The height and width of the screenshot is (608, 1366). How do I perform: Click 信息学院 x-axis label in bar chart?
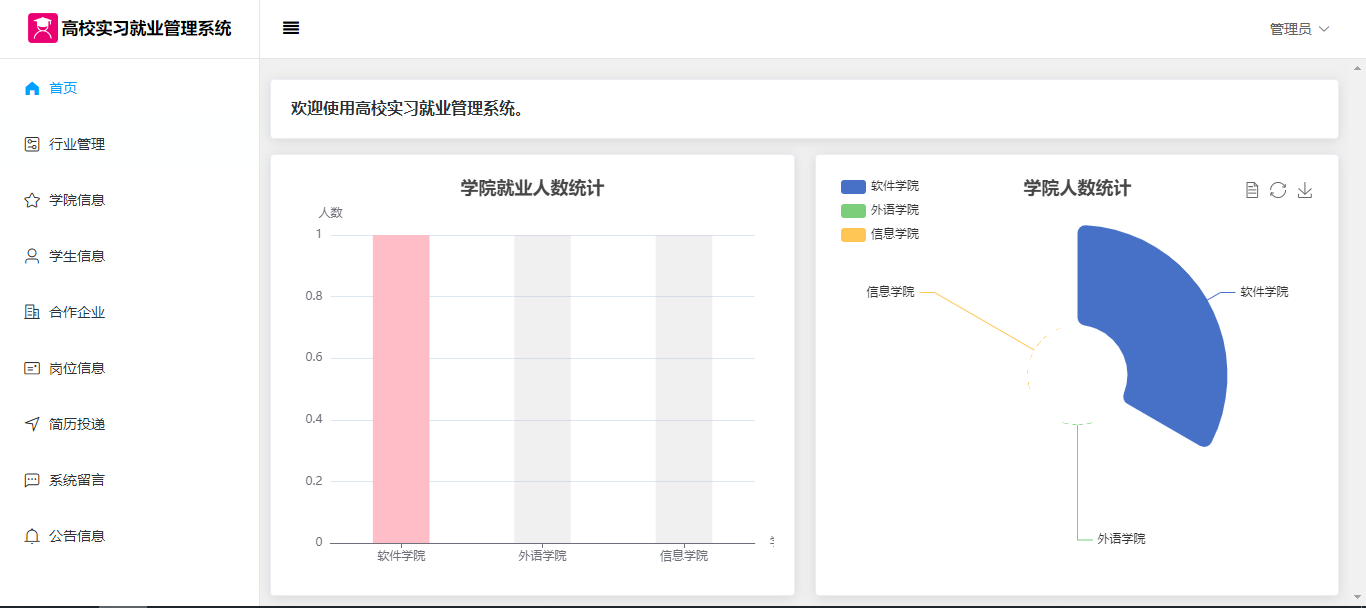[x=684, y=556]
